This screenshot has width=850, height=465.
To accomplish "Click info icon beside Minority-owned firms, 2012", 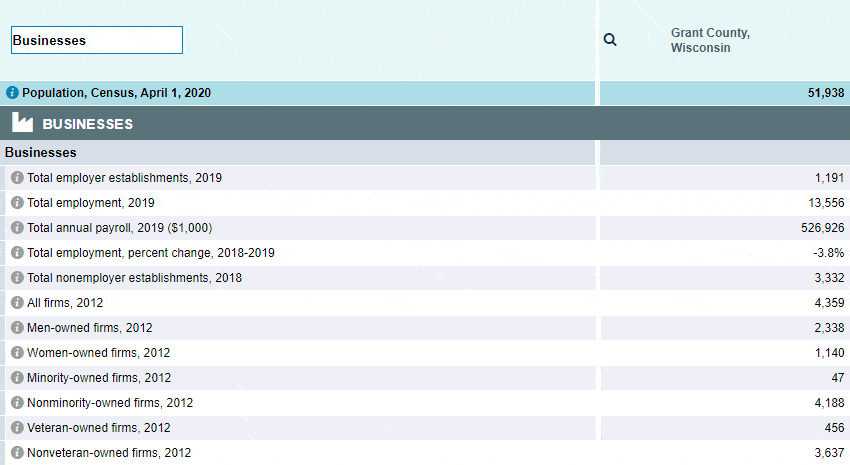I will point(17,378).
